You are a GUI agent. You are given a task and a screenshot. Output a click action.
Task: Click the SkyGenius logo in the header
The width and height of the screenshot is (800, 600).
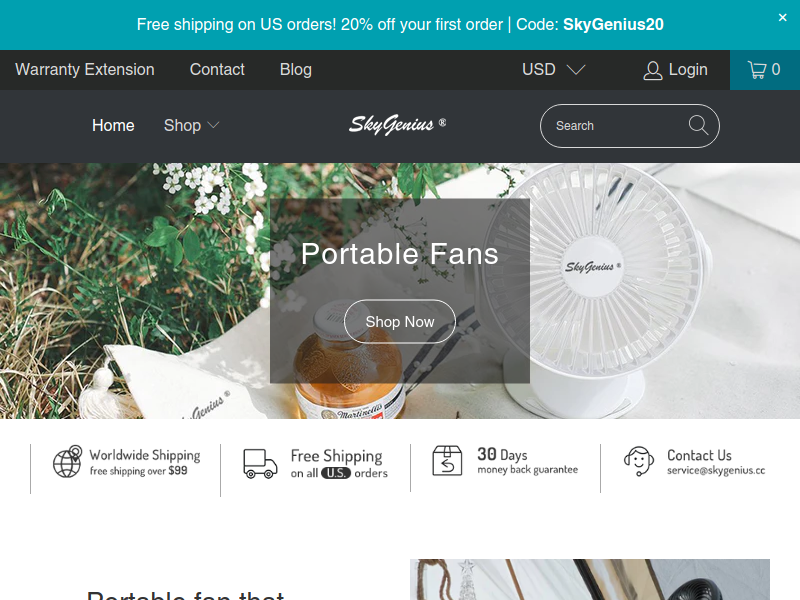(397, 125)
